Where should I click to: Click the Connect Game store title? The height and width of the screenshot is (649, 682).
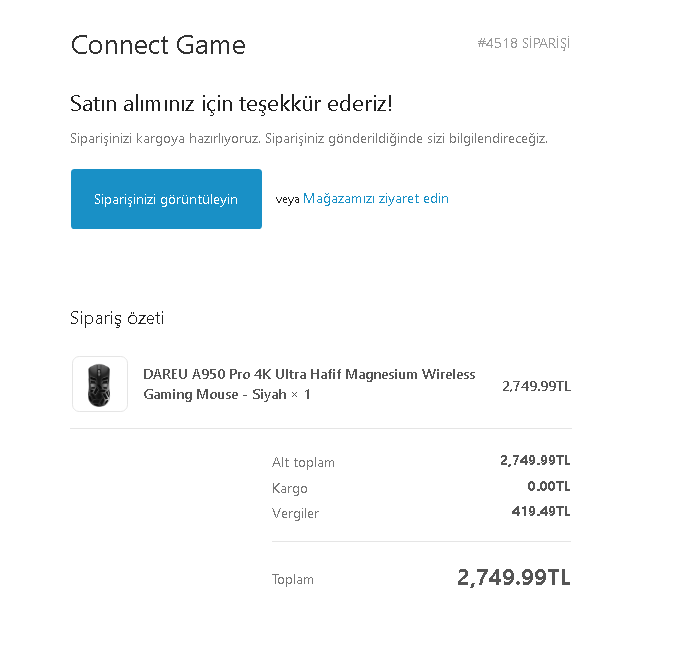[x=158, y=45]
